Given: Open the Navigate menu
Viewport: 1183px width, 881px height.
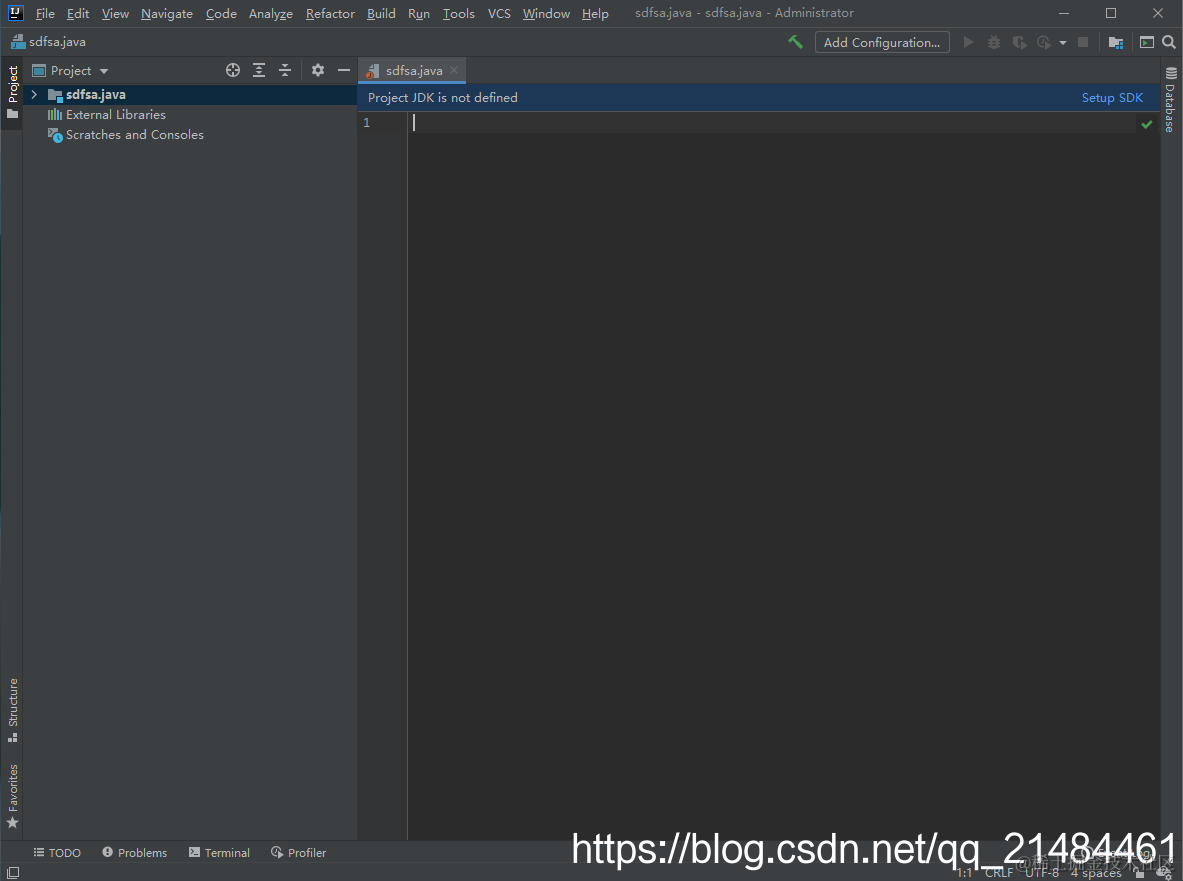Looking at the screenshot, I should point(167,14).
